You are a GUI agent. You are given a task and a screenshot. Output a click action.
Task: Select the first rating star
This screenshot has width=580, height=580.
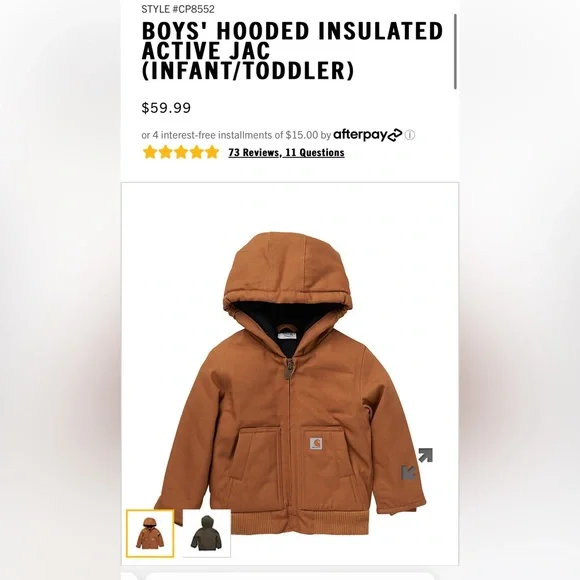pos(150,152)
